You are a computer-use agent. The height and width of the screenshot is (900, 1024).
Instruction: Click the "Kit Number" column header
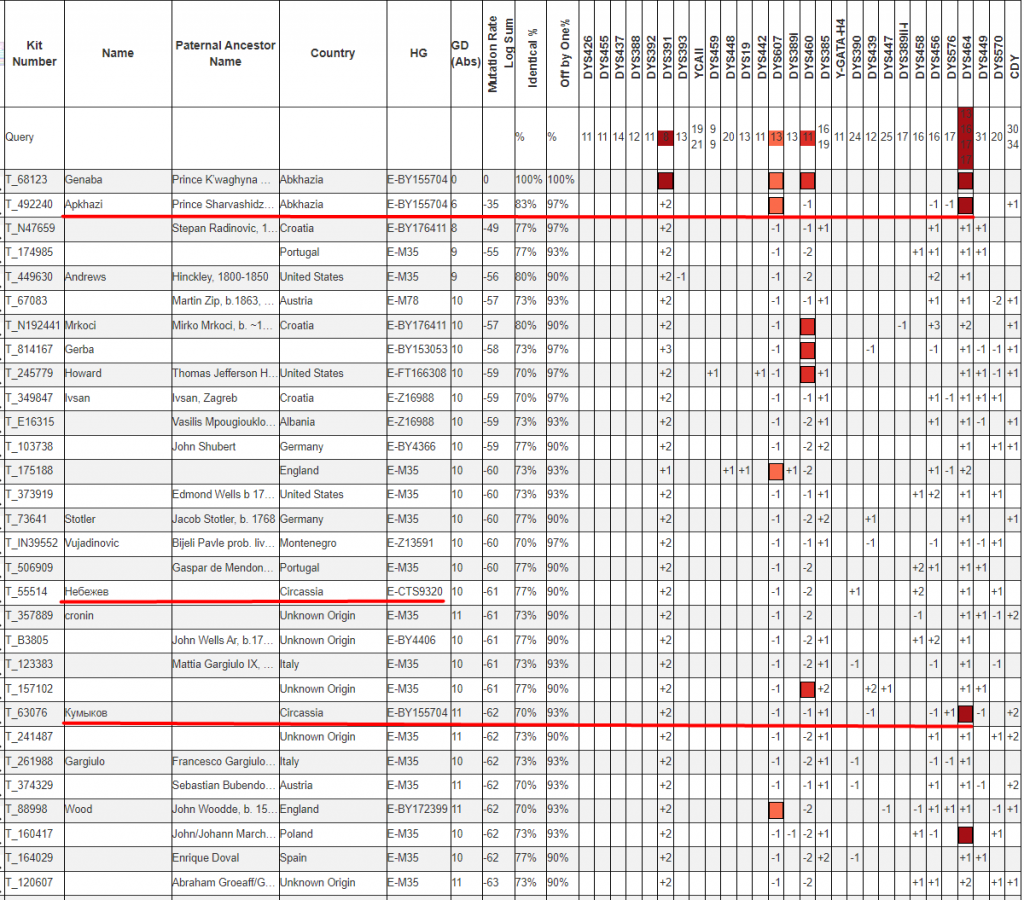(34, 53)
